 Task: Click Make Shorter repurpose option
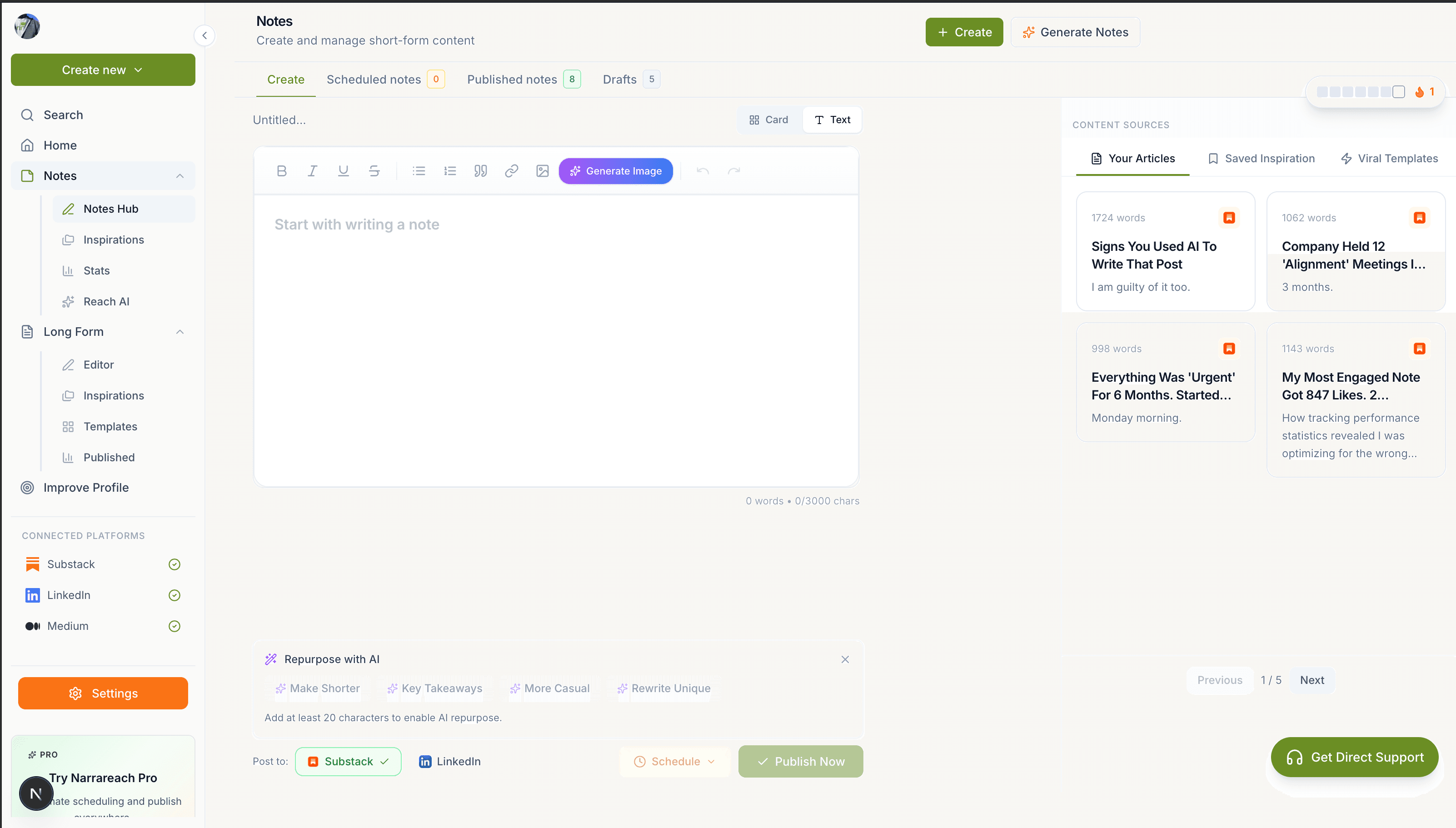(x=318, y=688)
